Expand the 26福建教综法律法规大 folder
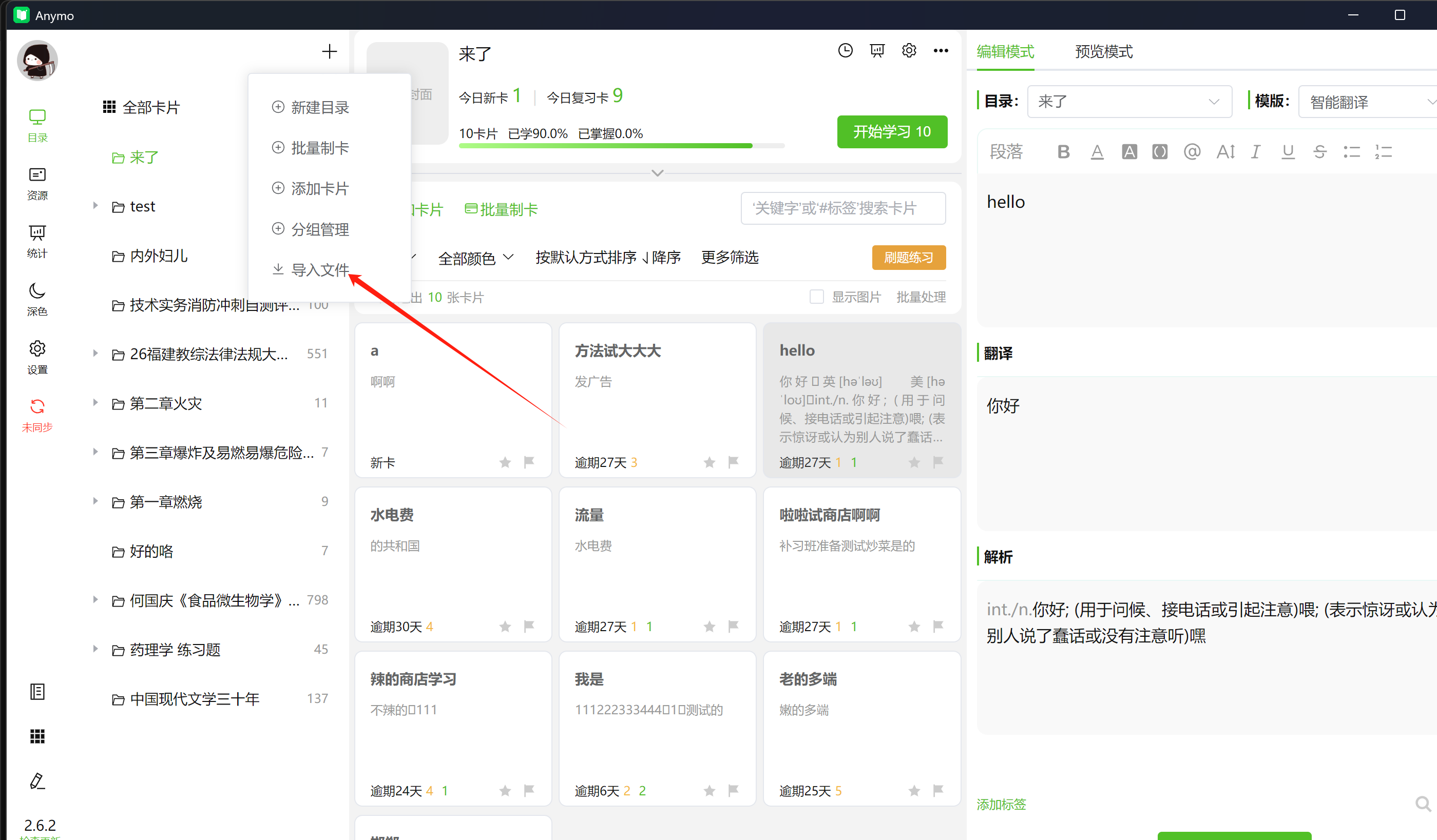The height and width of the screenshot is (840, 1437). click(x=95, y=354)
